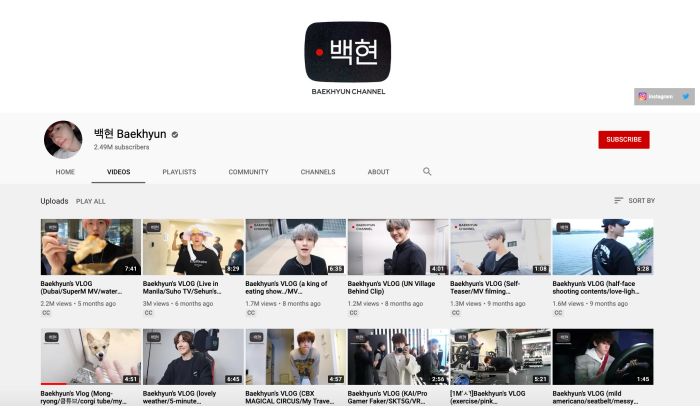Viewport: 700px width, 406px height.
Task: Open the Playlists tab
Action: (x=179, y=172)
